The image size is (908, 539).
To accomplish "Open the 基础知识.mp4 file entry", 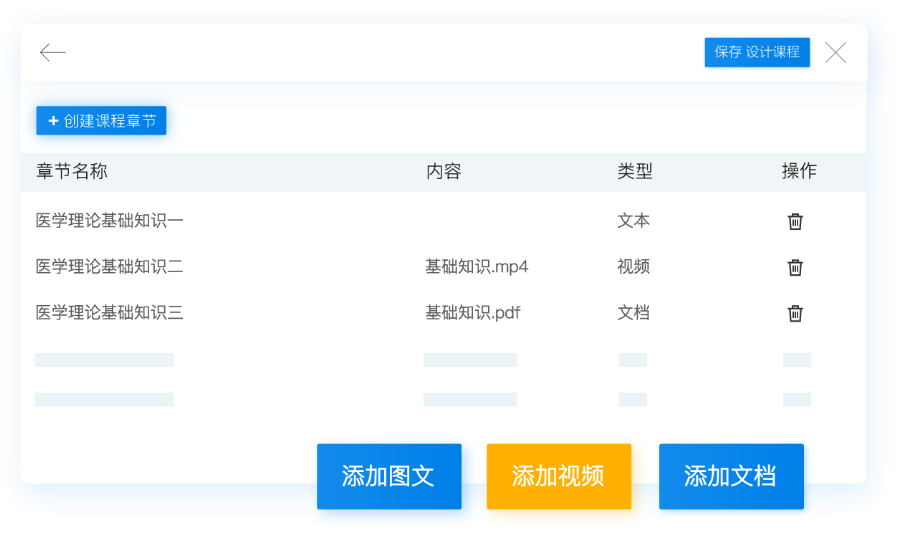I will [x=476, y=267].
